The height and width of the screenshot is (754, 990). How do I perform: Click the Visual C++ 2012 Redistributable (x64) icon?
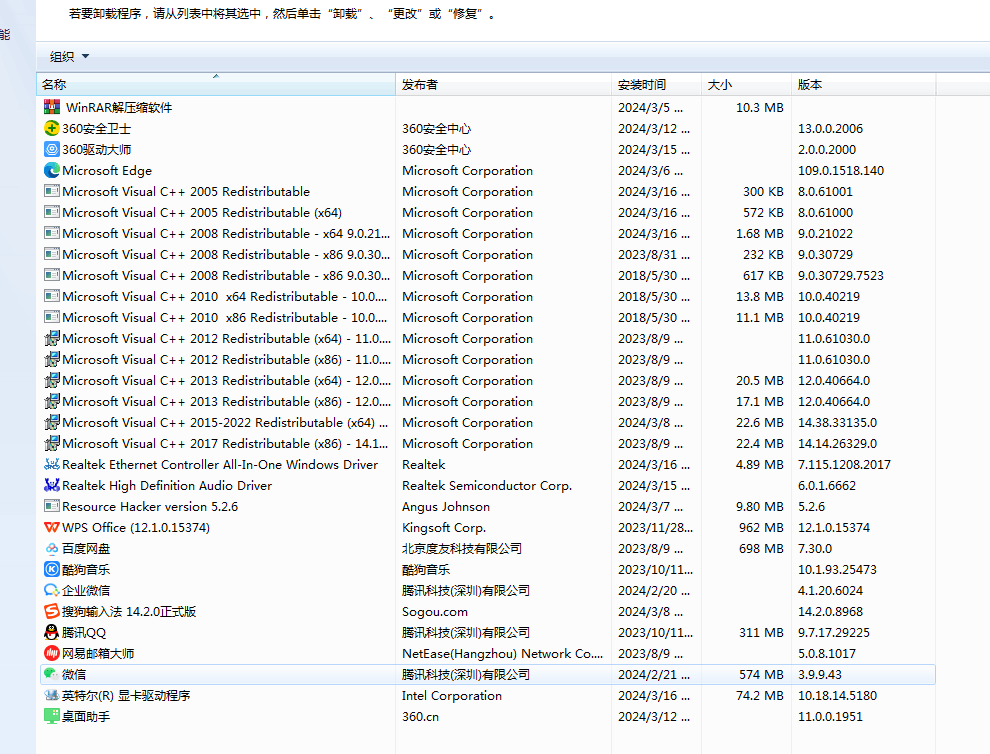(x=52, y=338)
